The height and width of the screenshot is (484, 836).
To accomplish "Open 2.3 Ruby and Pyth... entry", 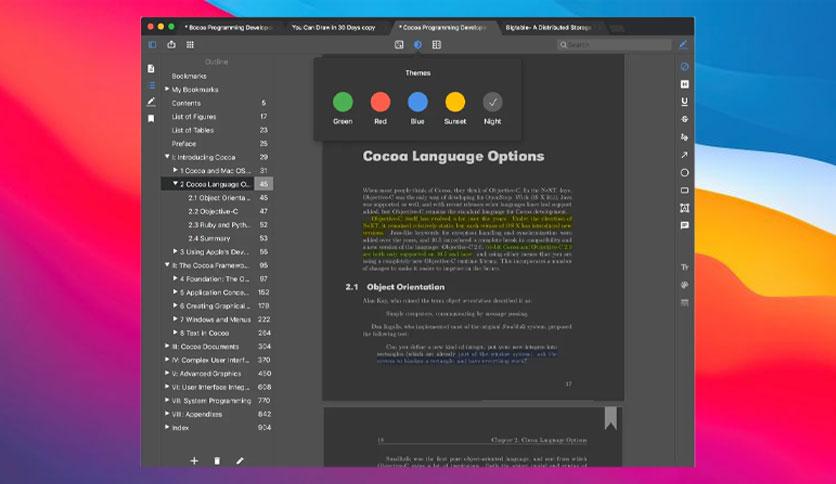I will tap(219, 225).
